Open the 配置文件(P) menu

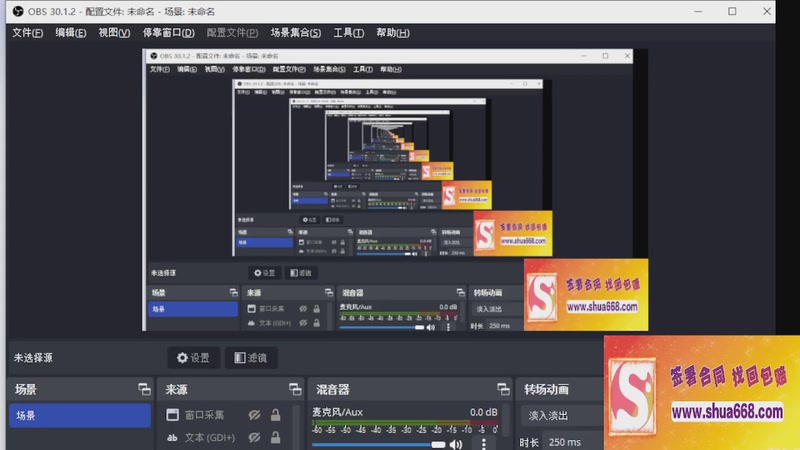232,33
